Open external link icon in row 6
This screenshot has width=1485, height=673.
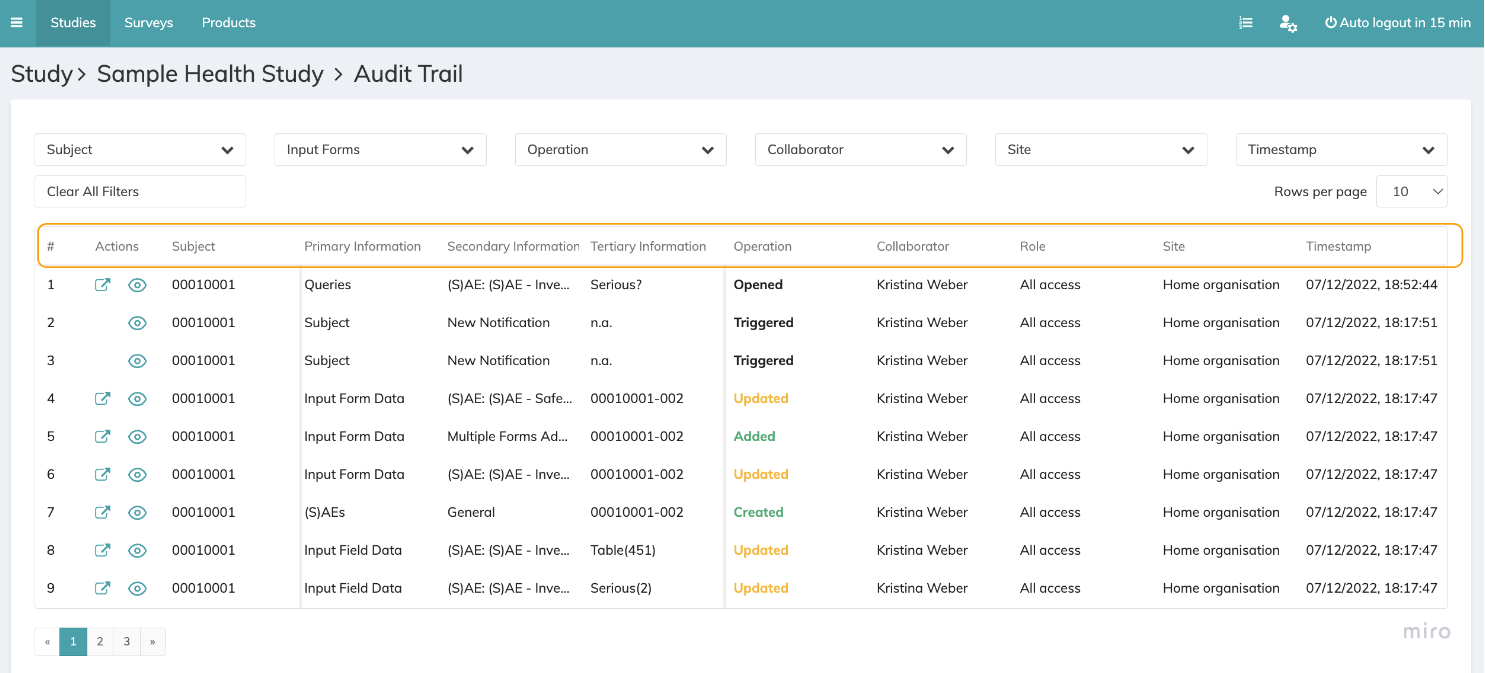click(102, 475)
